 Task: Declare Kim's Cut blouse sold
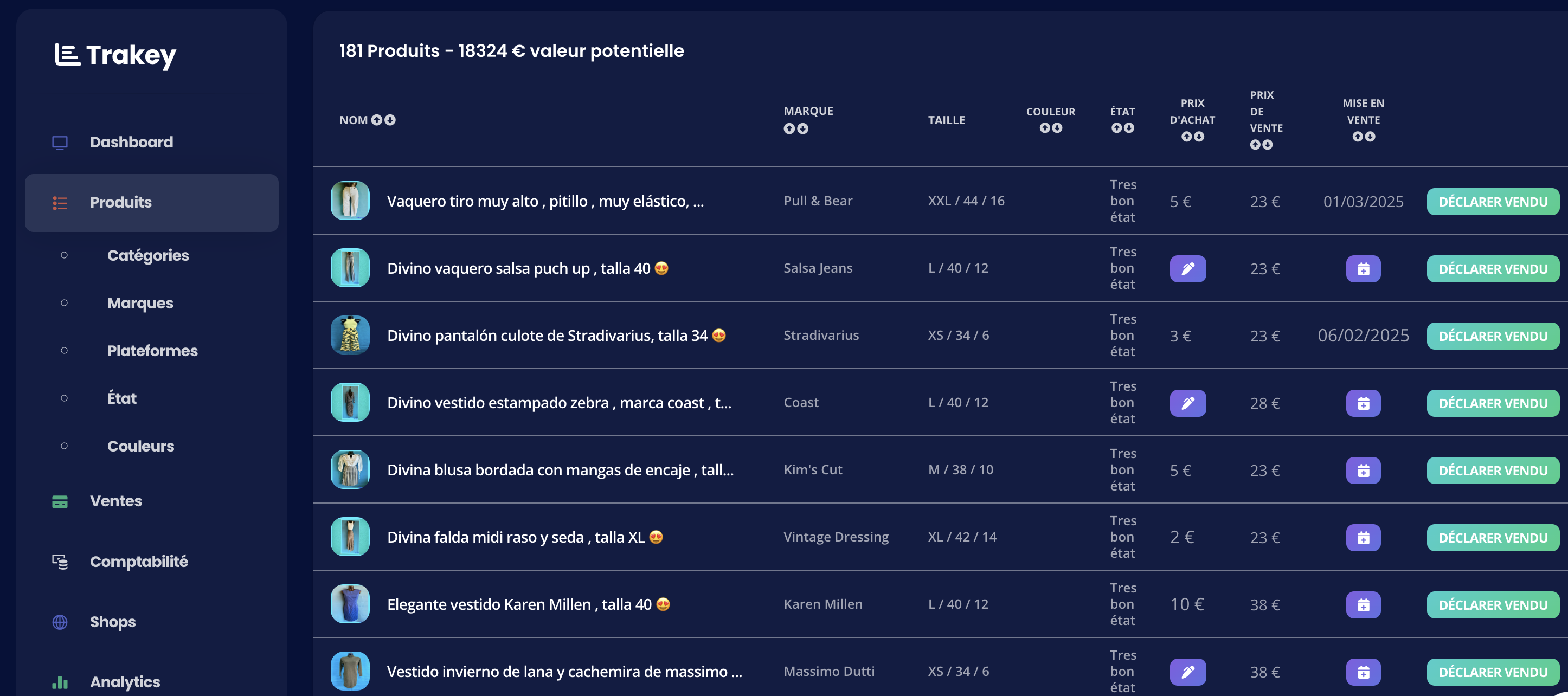(x=1493, y=471)
